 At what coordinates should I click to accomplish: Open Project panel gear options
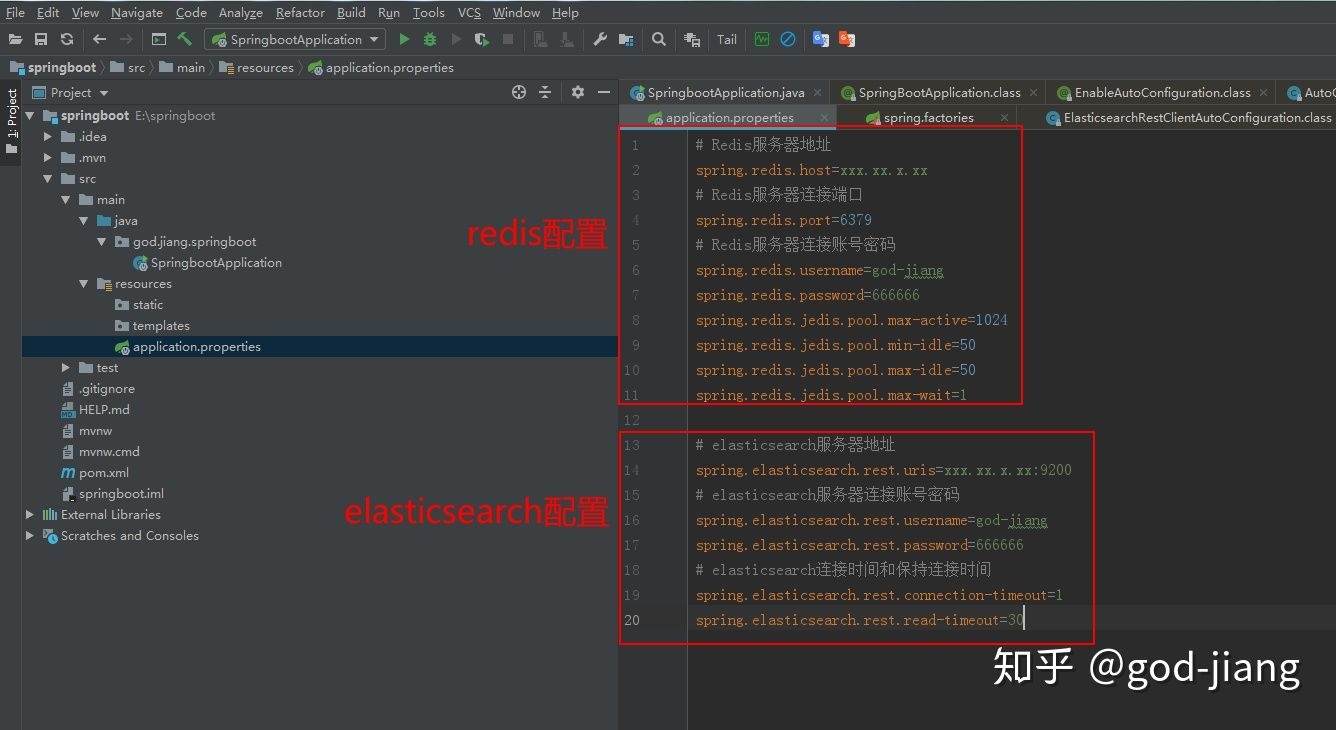[x=577, y=92]
